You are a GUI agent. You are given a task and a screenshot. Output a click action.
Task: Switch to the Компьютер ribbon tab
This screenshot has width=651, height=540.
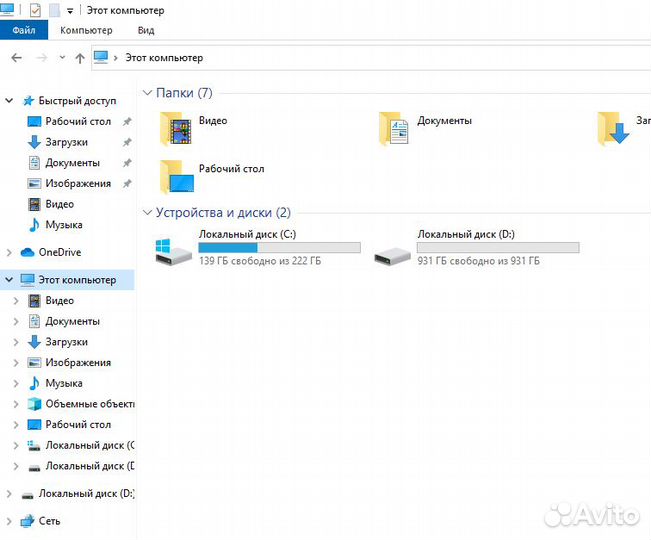pyautogui.click(x=86, y=31)
